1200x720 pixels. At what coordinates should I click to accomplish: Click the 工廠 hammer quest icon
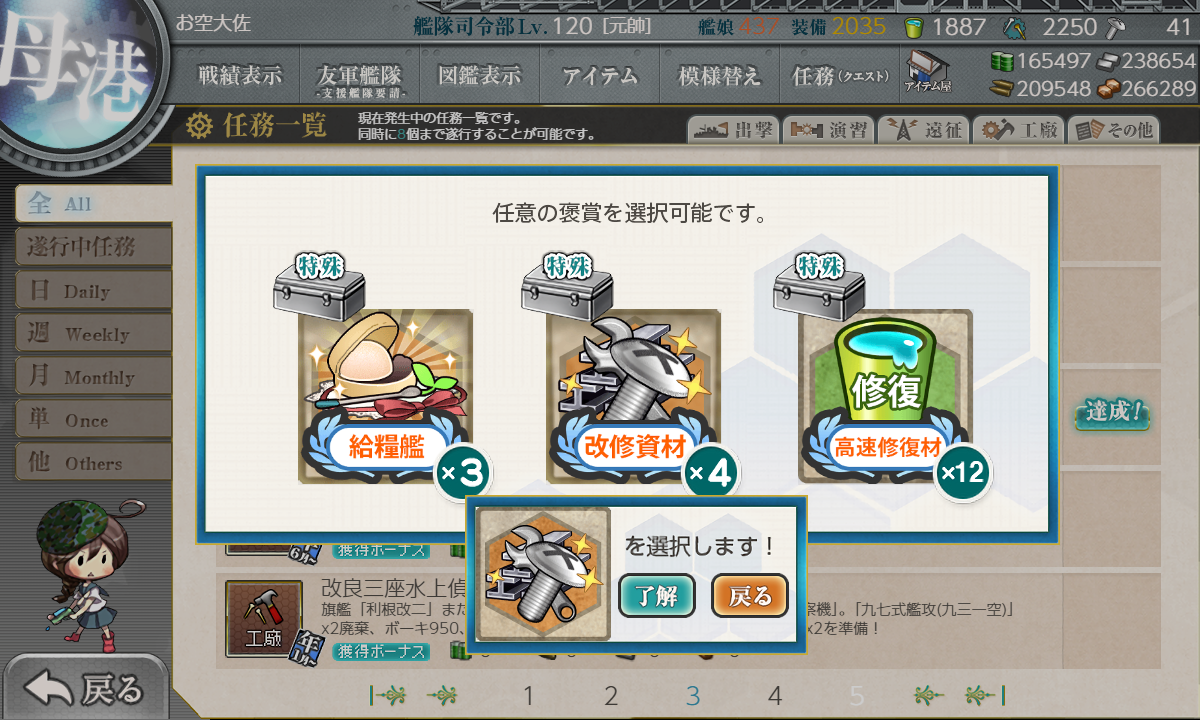(263, 617)
